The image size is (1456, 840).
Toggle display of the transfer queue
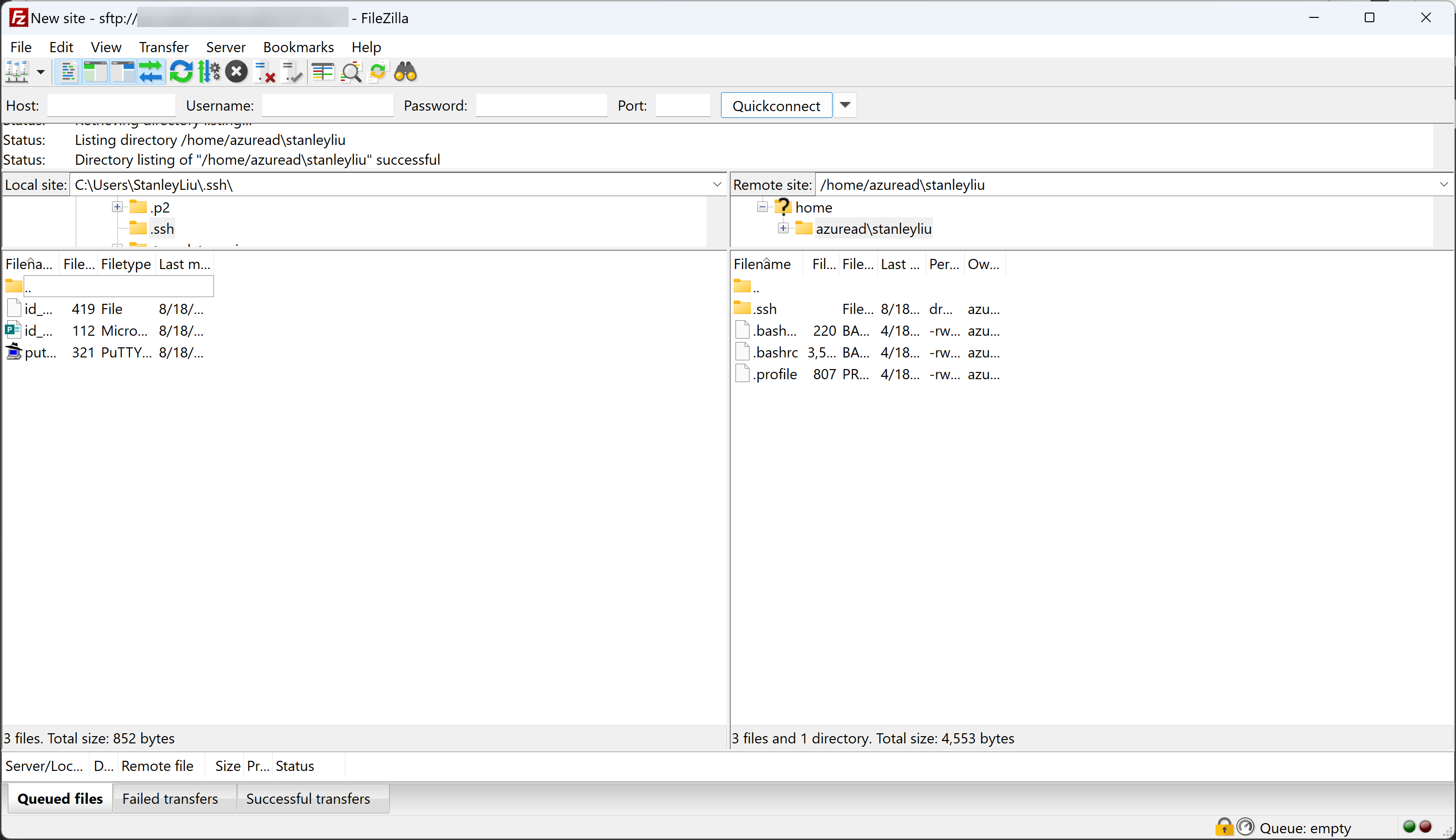click(x=151, y=72)
